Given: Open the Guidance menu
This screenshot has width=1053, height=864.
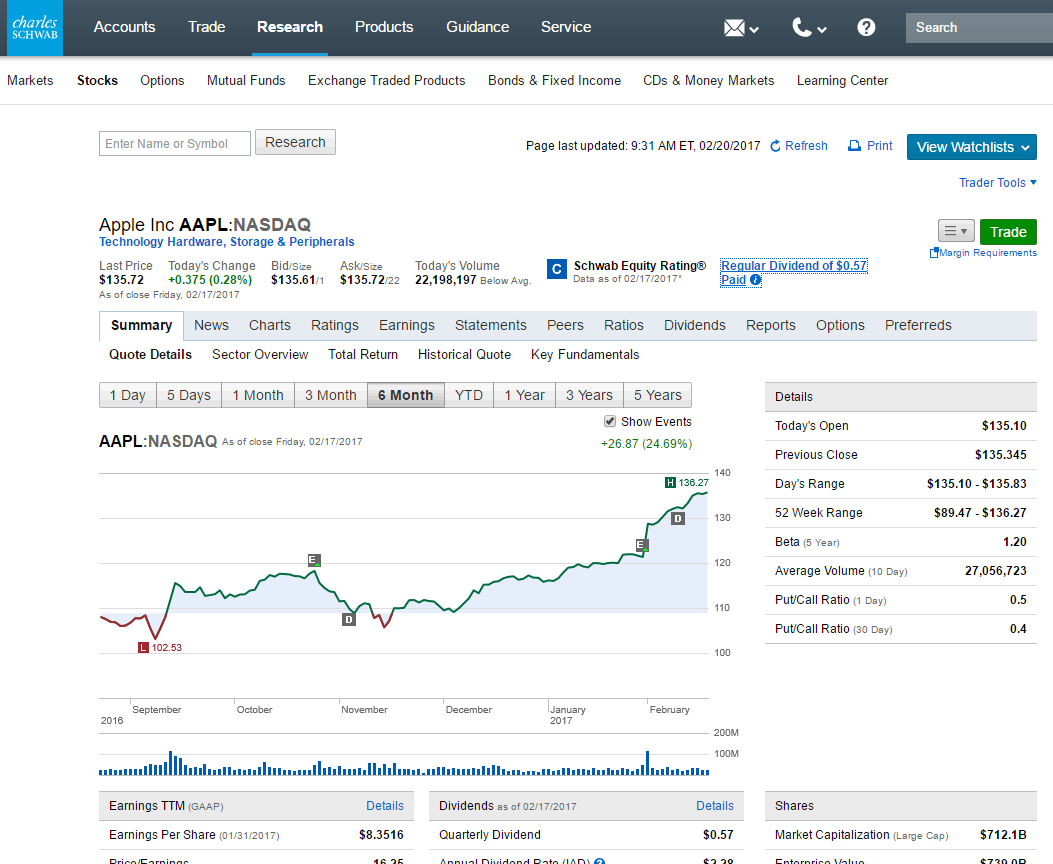Looking at the screenshot, I should click(x=477, y=28).
